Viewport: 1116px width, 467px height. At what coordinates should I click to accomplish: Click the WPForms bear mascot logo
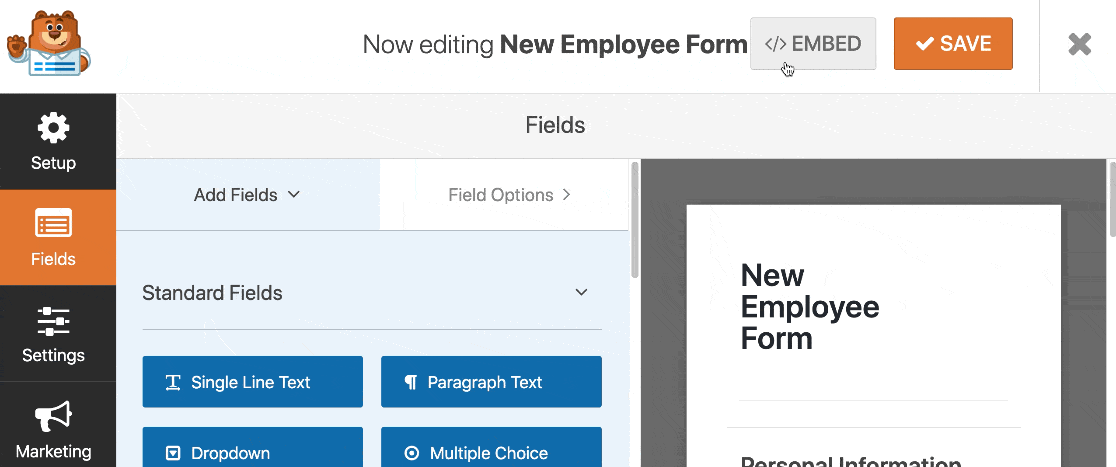pos(49,43)
